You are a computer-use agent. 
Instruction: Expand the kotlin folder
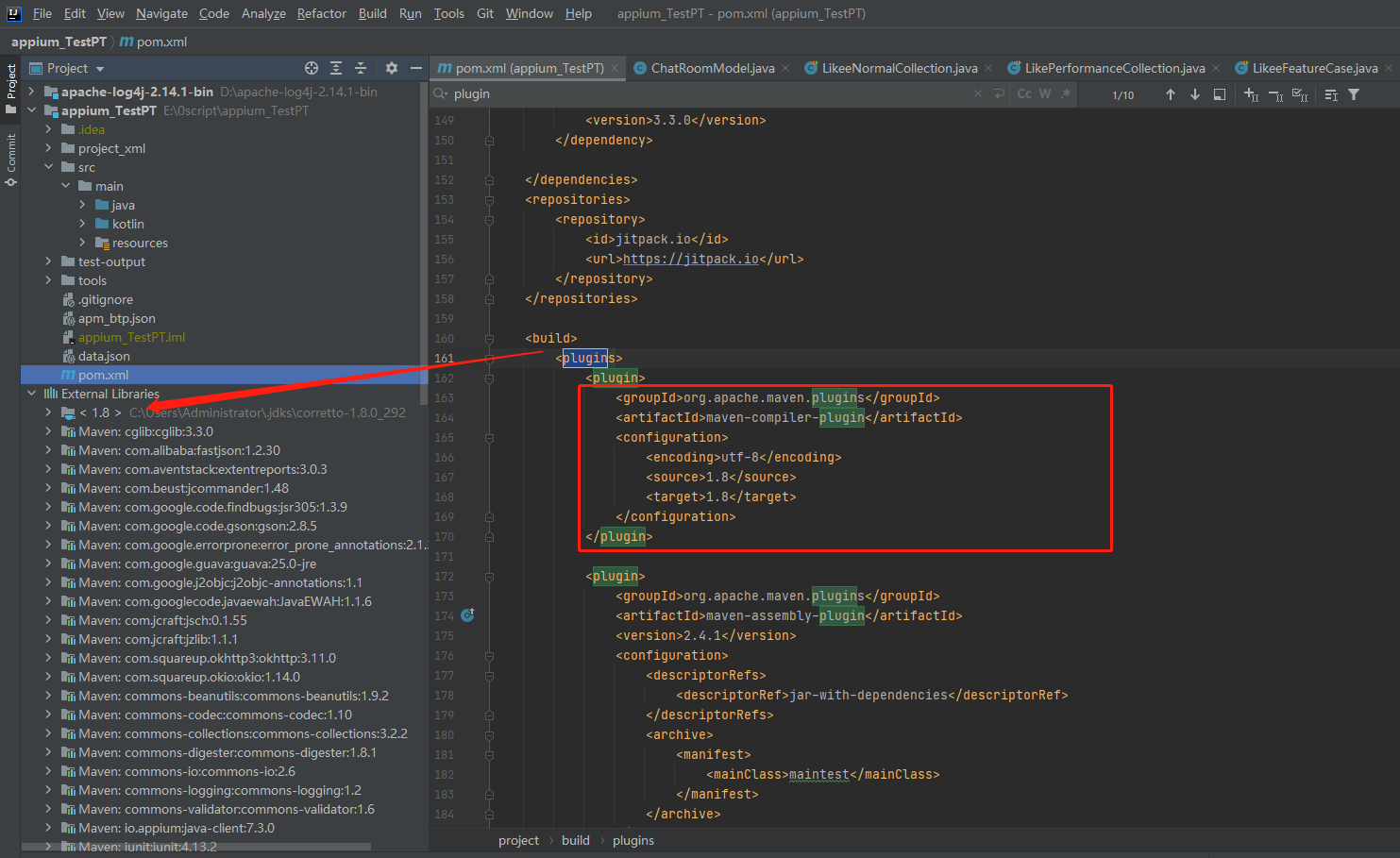pyautogui.click(x=82, y=224)
